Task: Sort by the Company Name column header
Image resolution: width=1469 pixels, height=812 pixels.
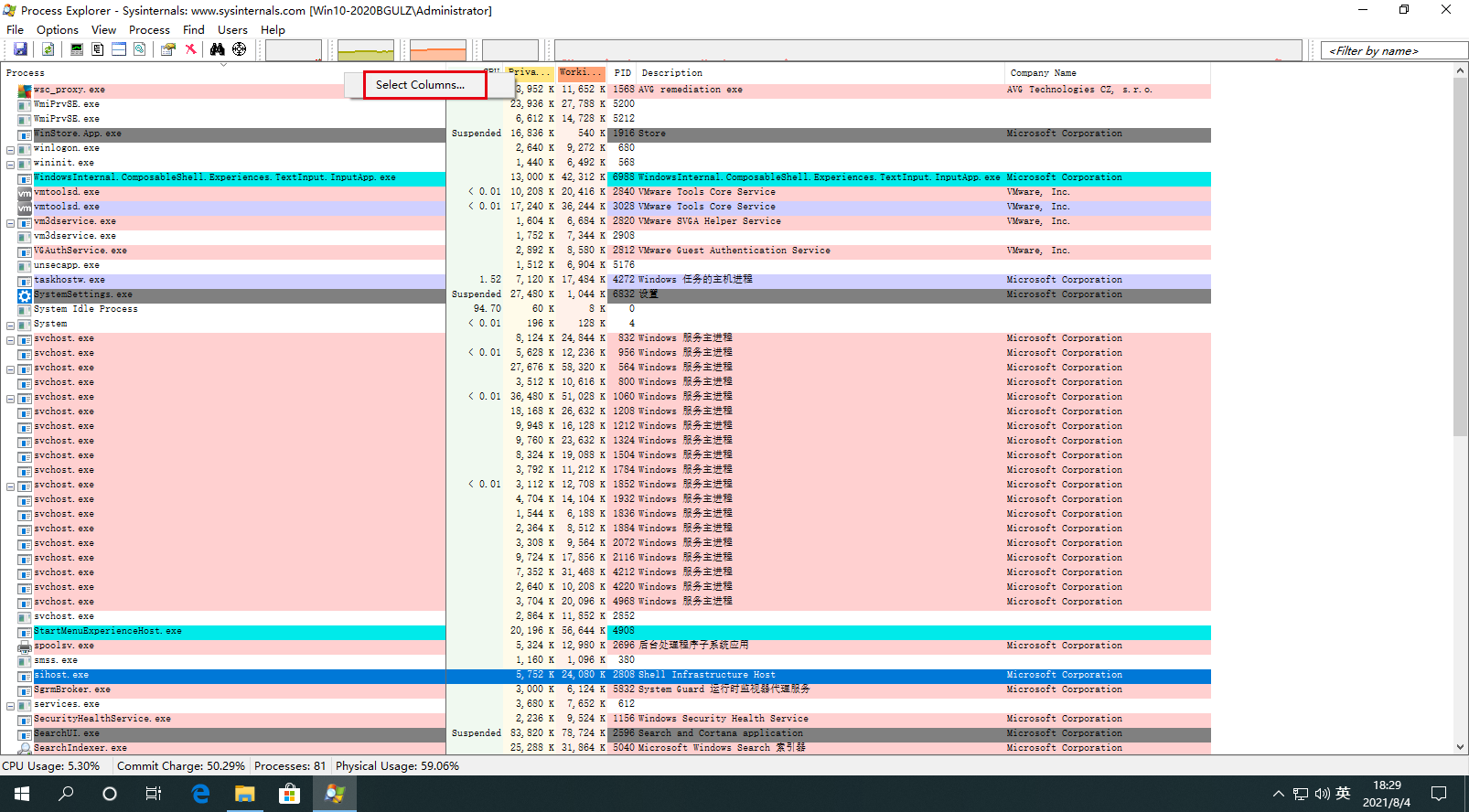Action: pyautogui.click(x=1108, y=72)
